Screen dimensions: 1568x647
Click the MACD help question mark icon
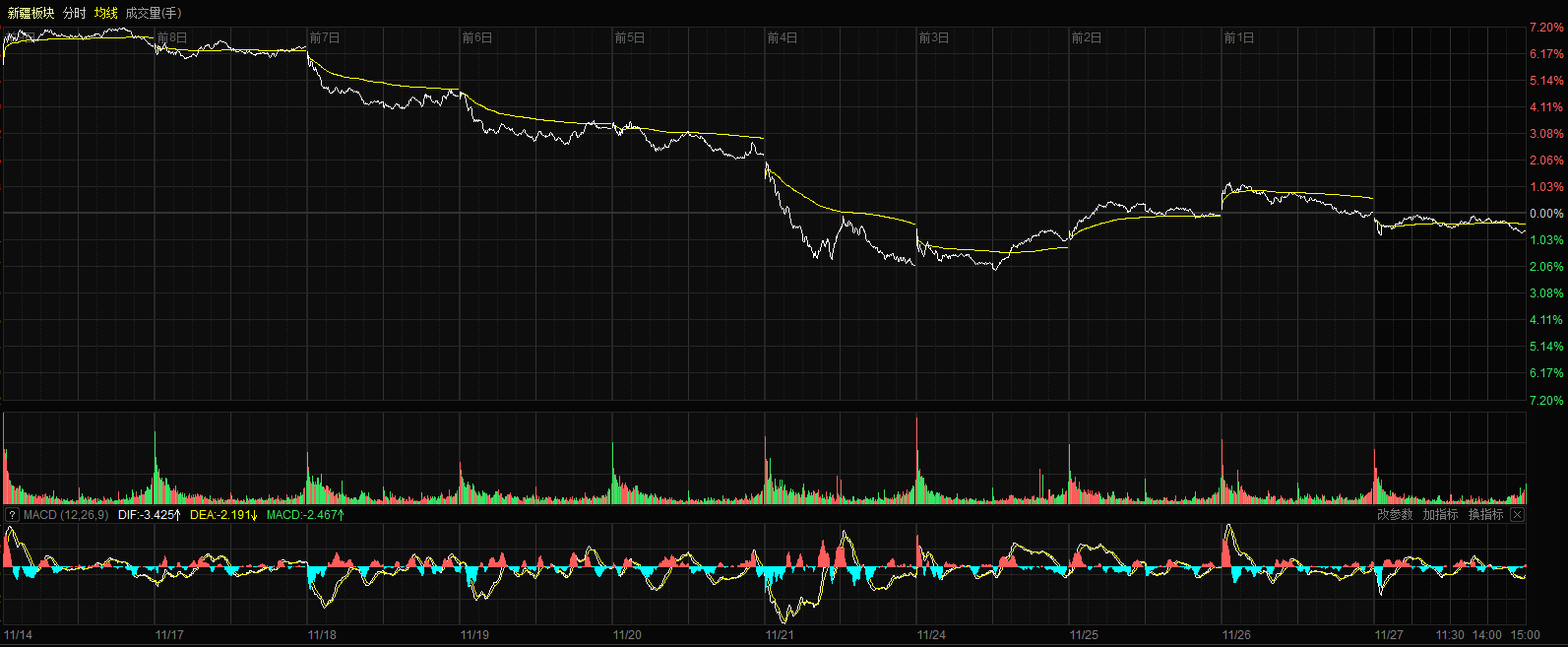(12, 515)
